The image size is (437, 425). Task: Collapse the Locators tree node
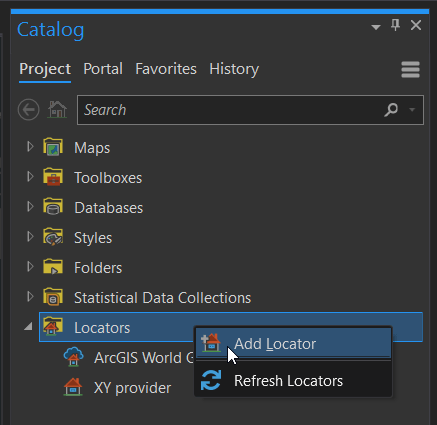29,327
